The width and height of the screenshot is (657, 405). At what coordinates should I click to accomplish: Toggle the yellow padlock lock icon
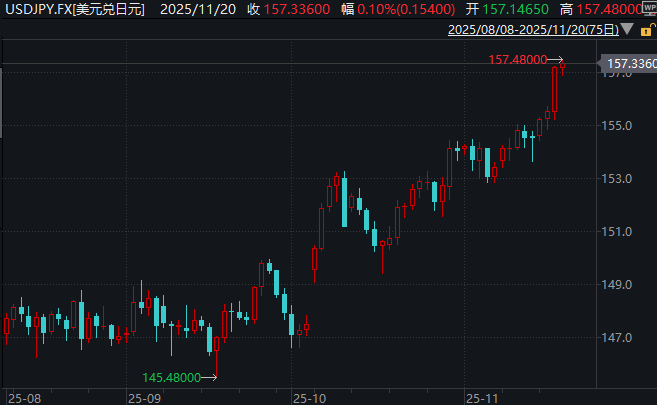click(646, 30)
